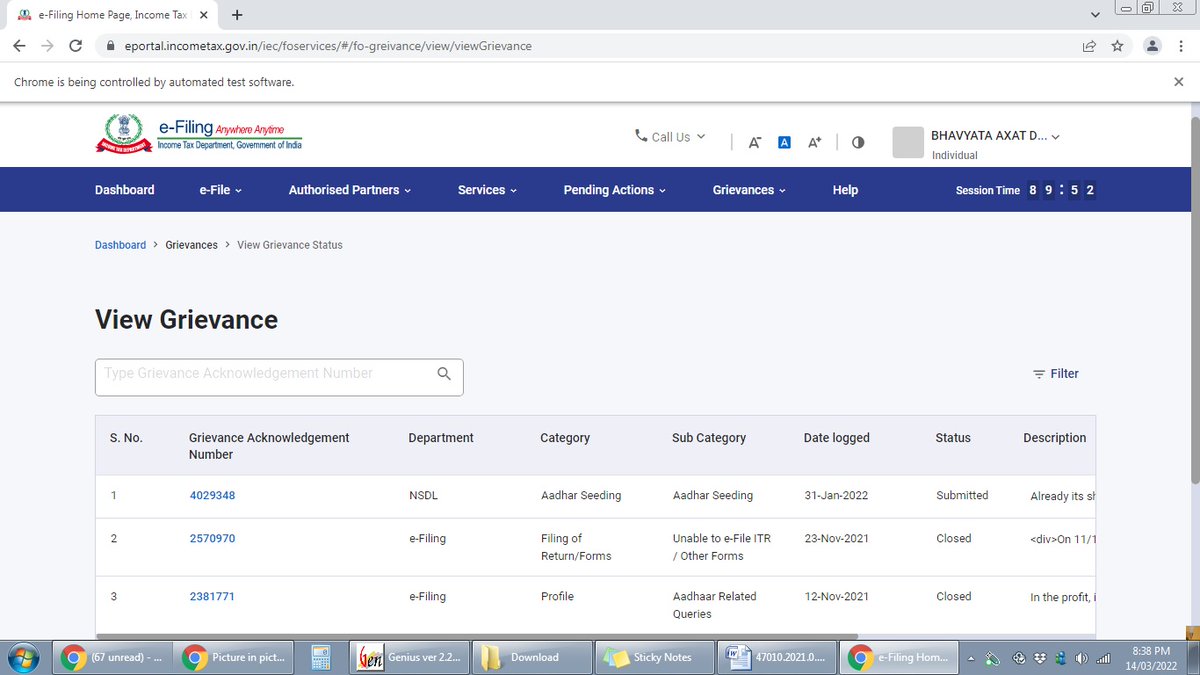Expand the Services menu

click(487, 190)
